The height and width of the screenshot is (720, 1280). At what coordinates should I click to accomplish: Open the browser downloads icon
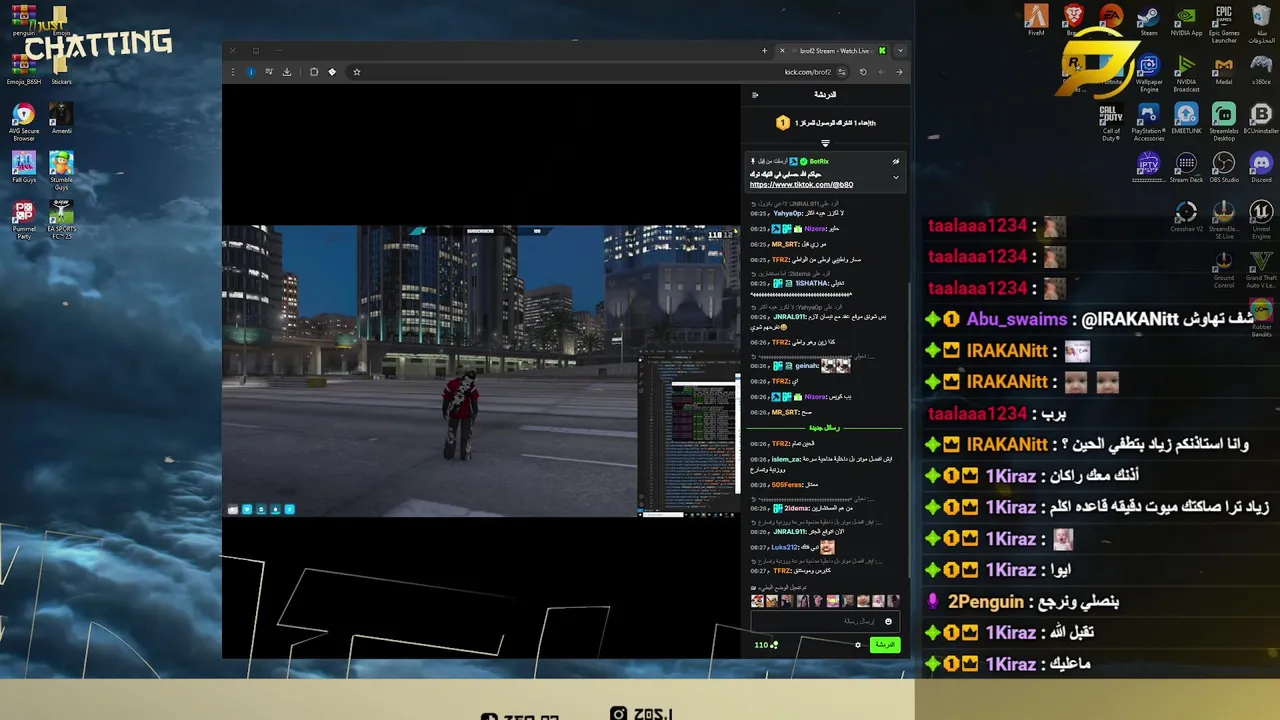tap(287, 72)
